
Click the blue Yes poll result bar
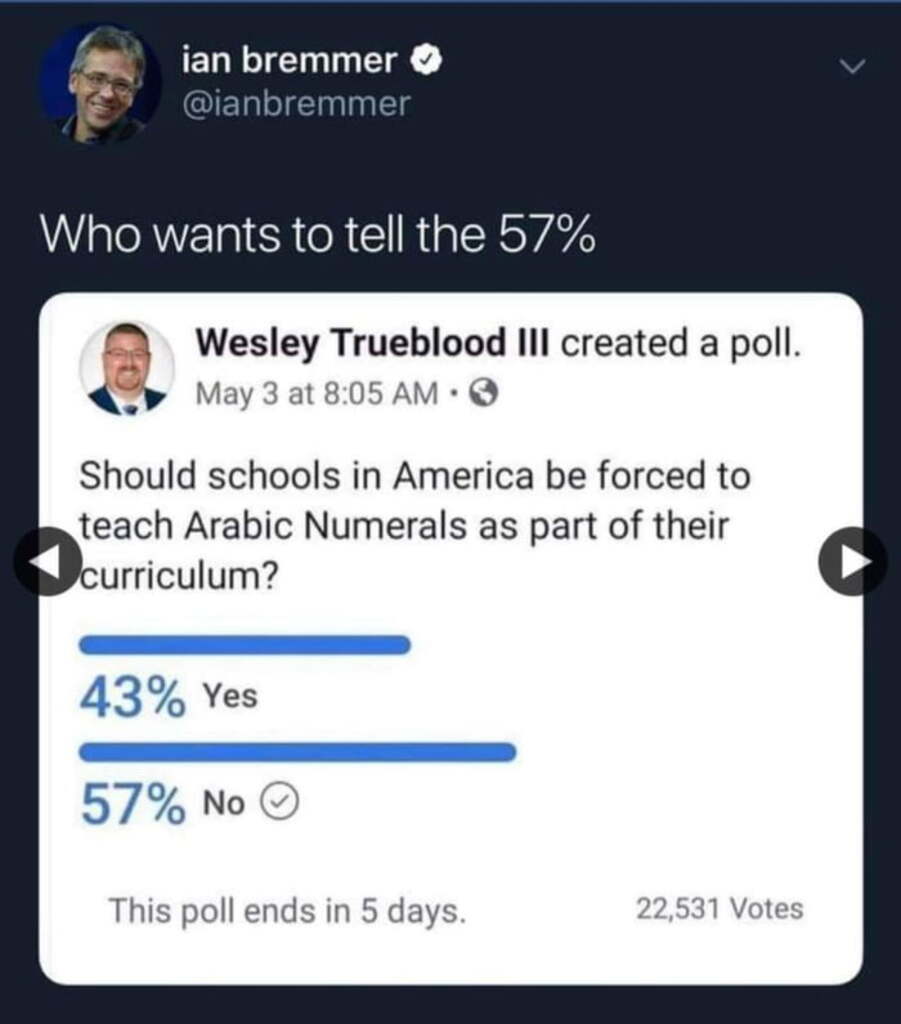click(244, 645)
